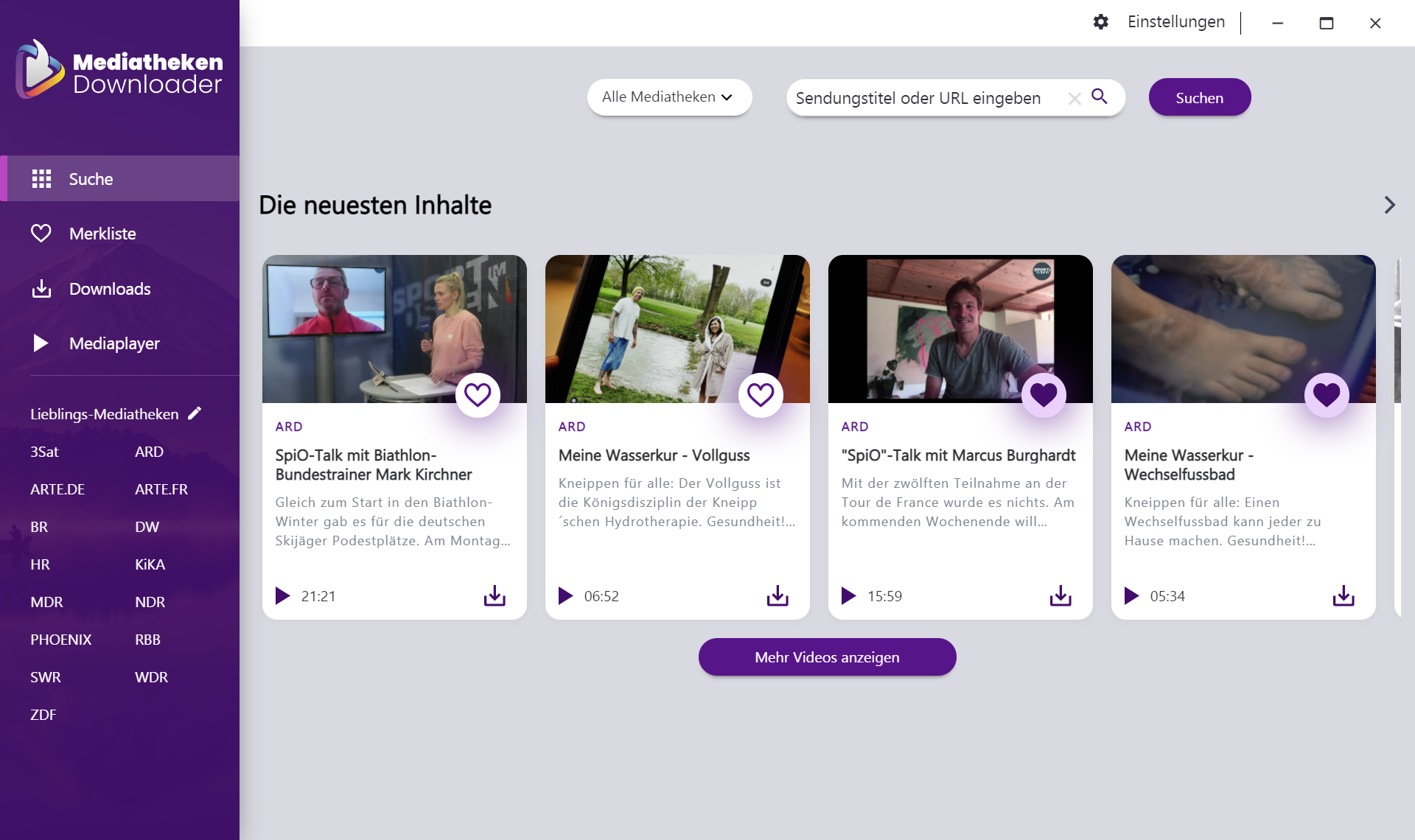Show next newest contents with right chevron
1415x840 pixels.
pyautogui.click(x=1389, y=205)
